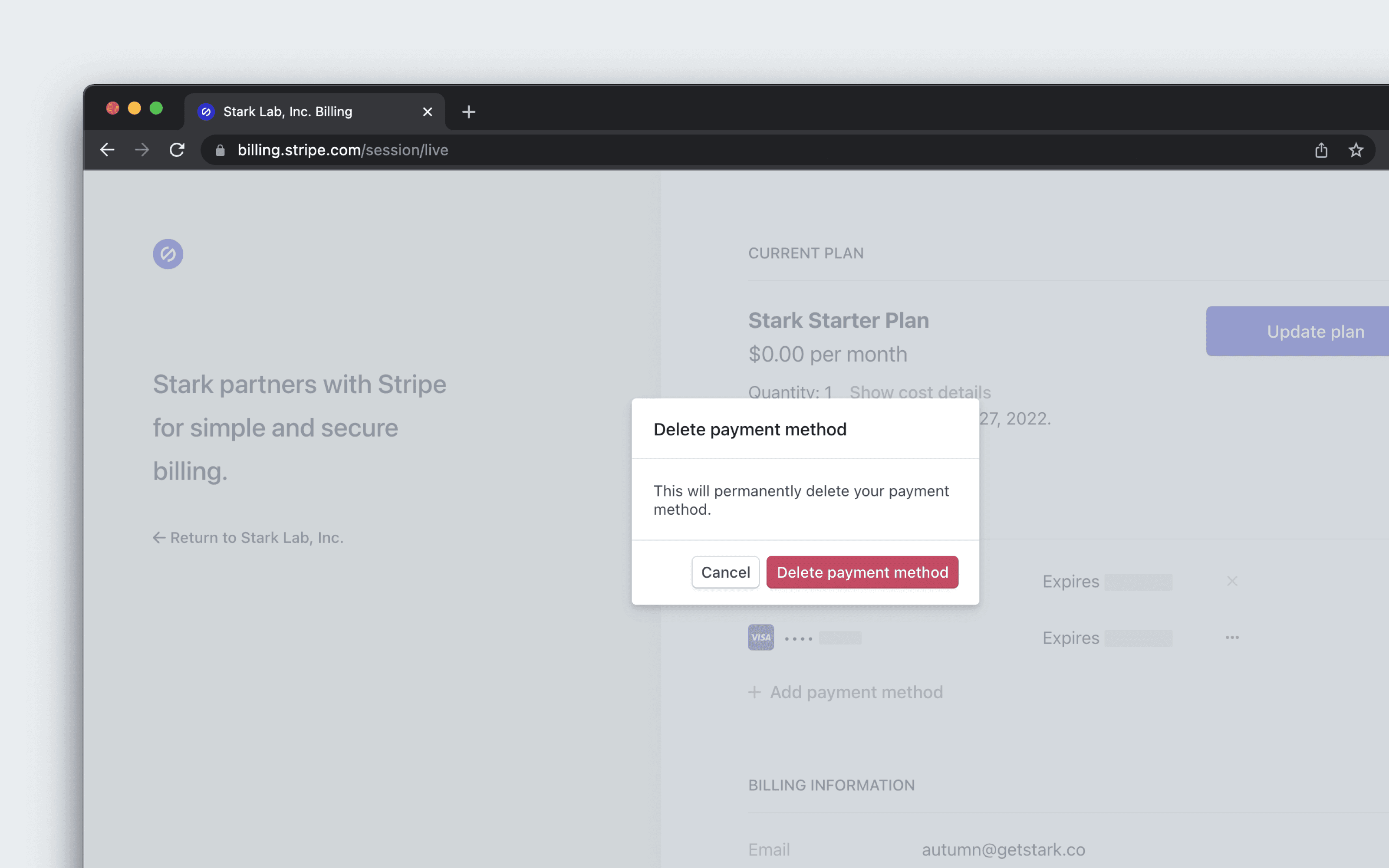Click the share icon in address bar
The image size is (1389, 868).
coord(1321,150)
